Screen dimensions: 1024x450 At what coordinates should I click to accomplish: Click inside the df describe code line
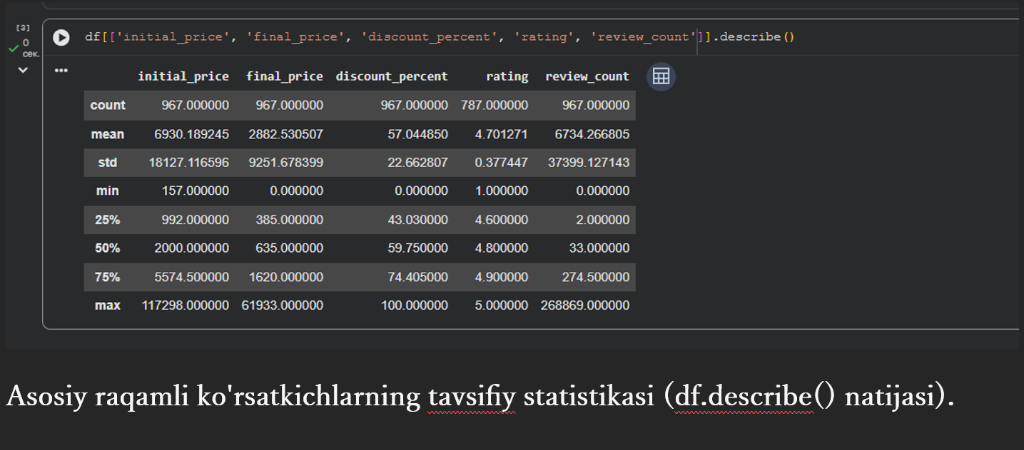[x=439, y=37]
